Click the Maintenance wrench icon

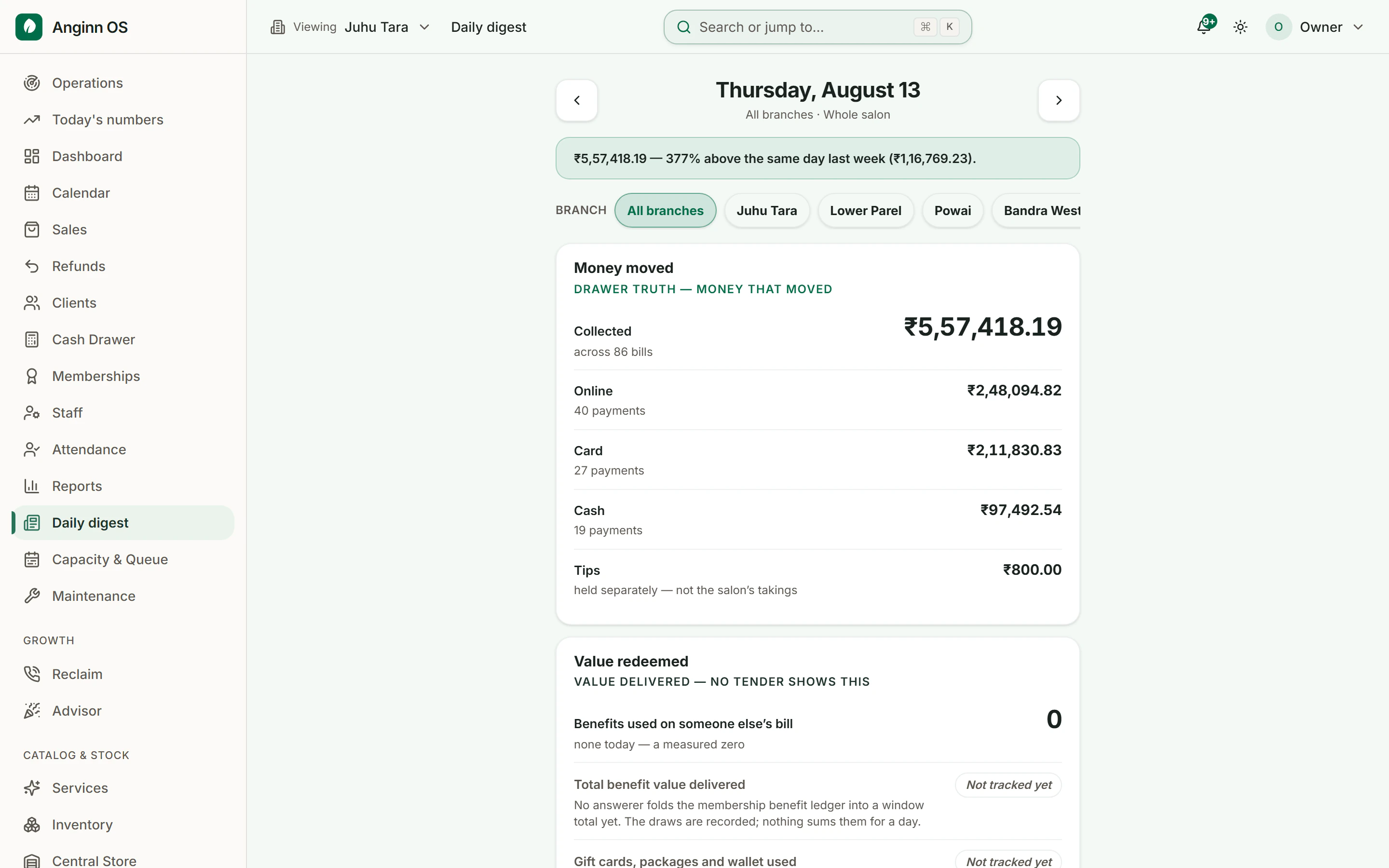pyautogui.click(x=32, y=596)
